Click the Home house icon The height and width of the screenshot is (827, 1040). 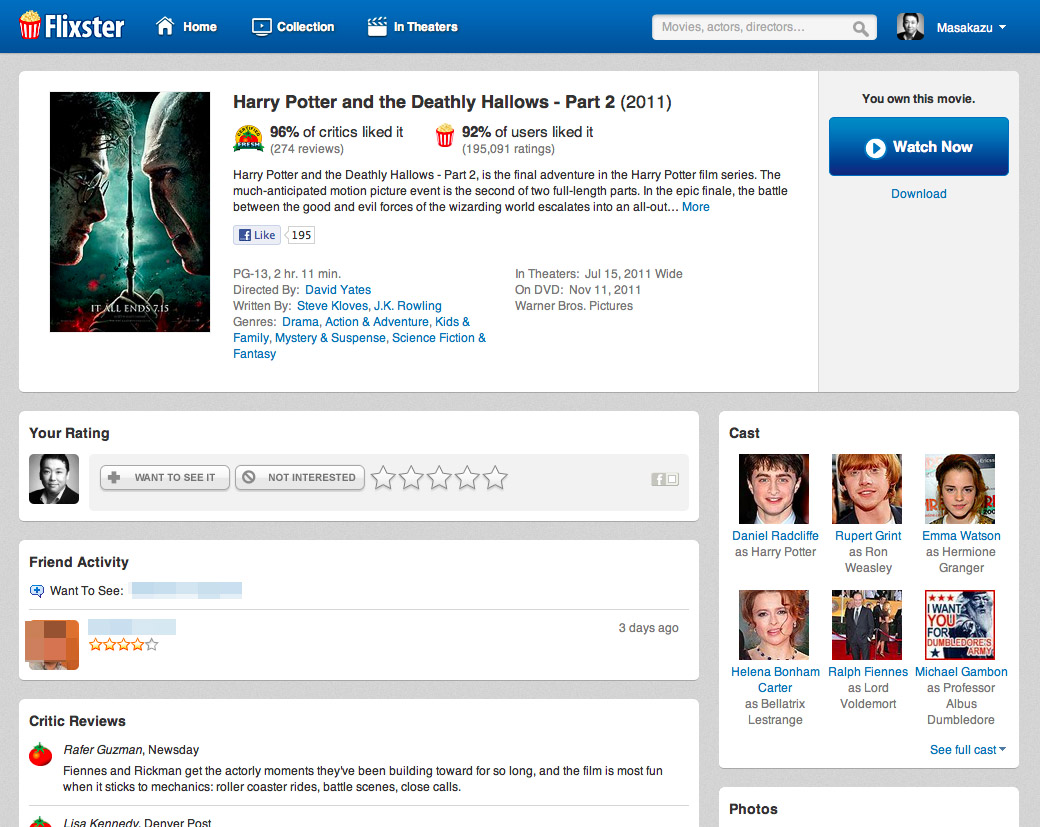(165, 27)
